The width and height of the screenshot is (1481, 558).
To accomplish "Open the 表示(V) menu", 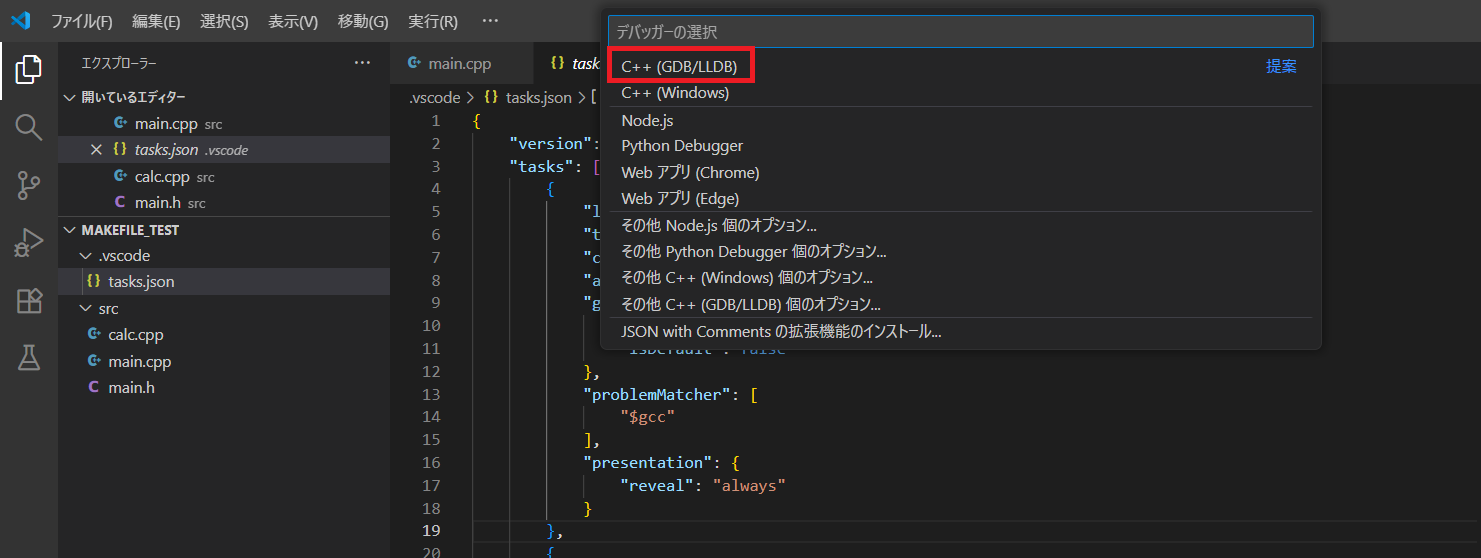I will coord(293,21).
